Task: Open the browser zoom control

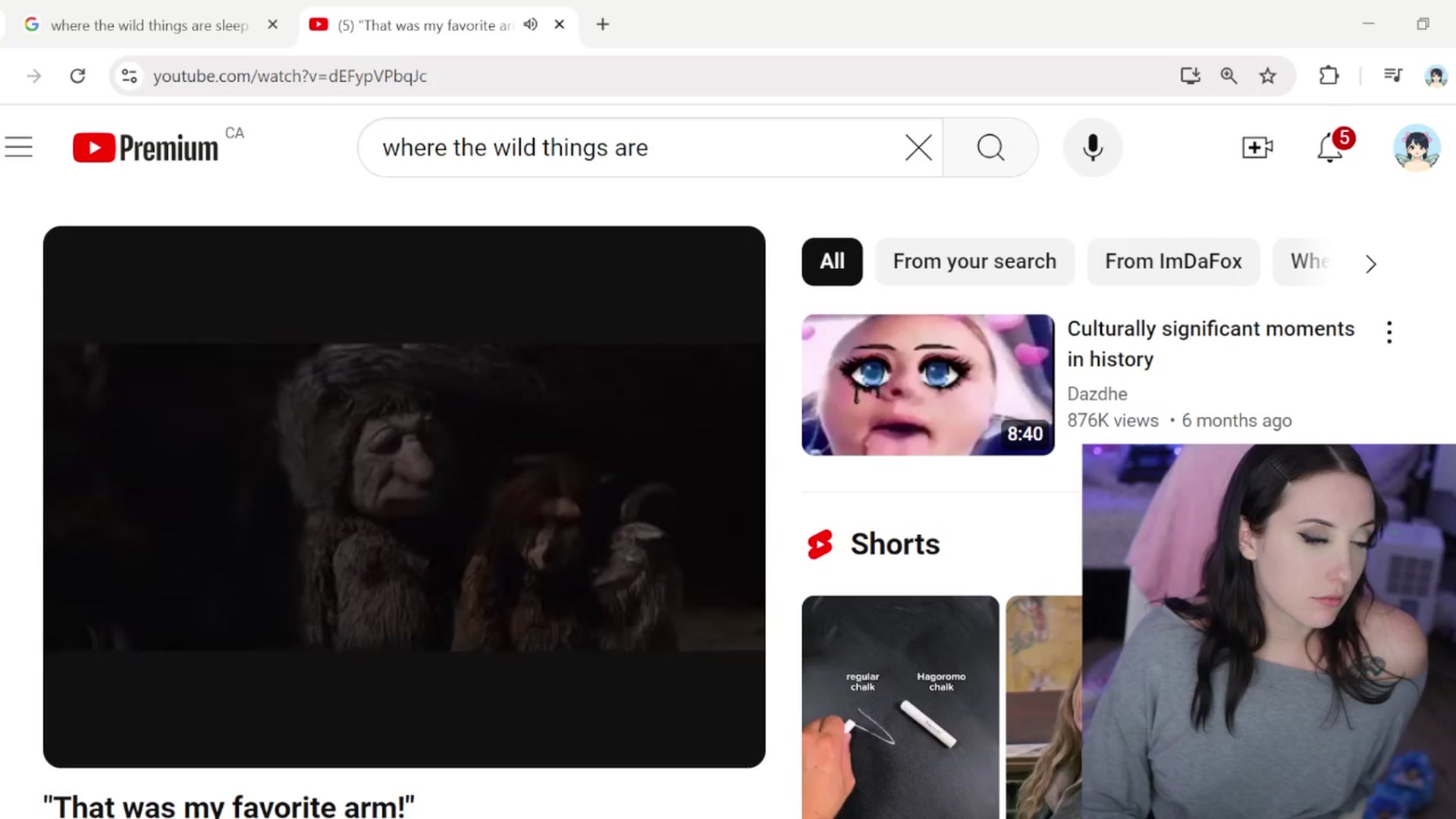Action: point(1228,76)
